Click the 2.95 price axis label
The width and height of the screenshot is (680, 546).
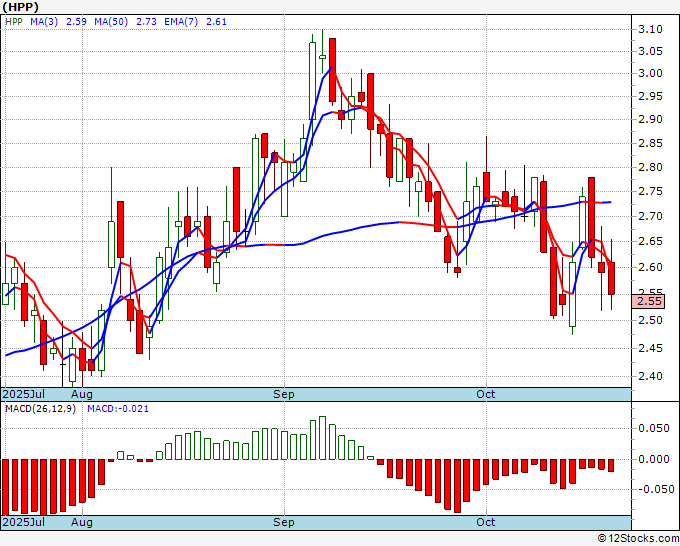pos(651,96)
